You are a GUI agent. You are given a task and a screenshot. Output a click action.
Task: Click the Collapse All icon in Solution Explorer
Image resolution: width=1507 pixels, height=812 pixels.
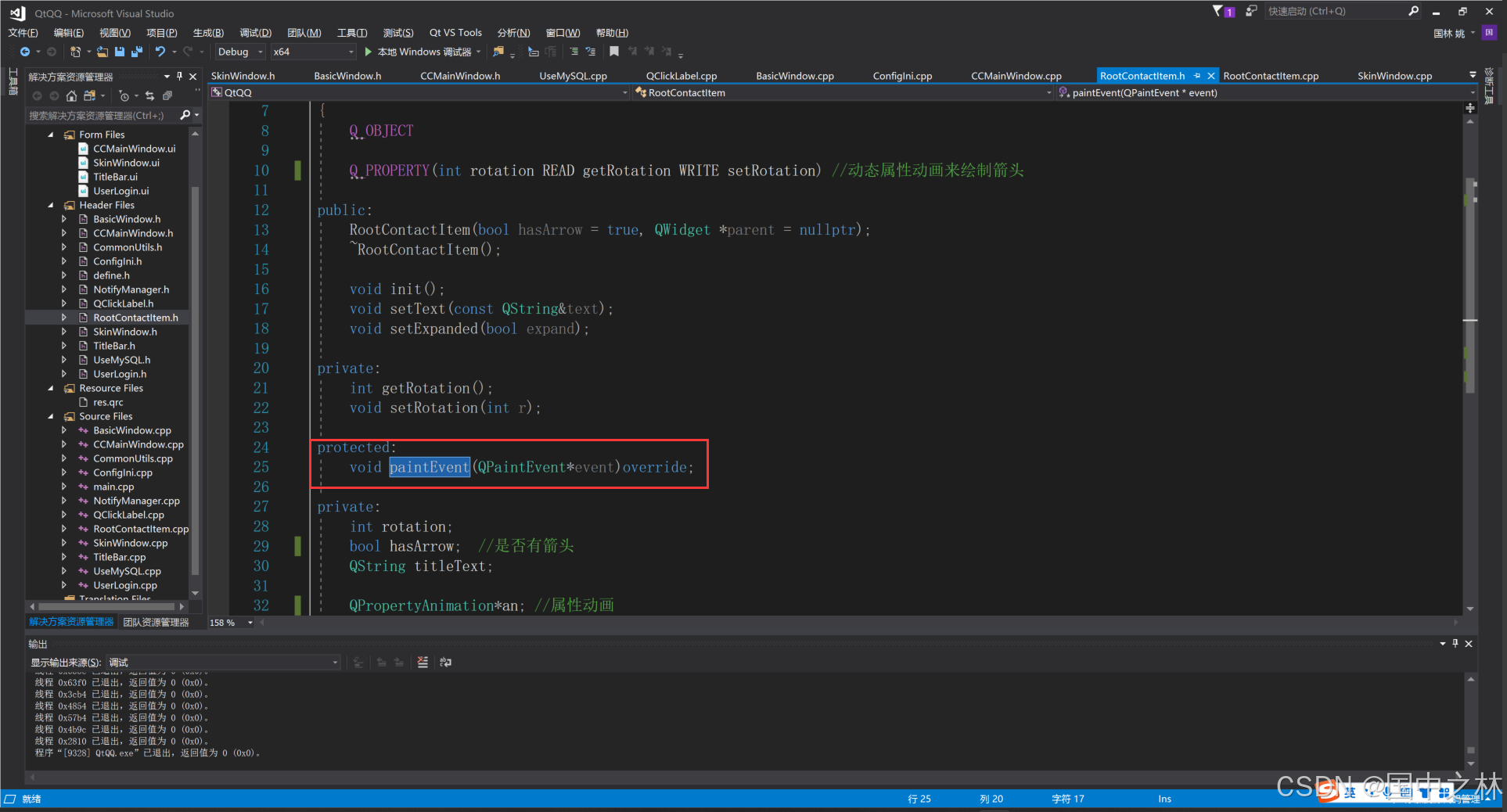click(167, 95)
